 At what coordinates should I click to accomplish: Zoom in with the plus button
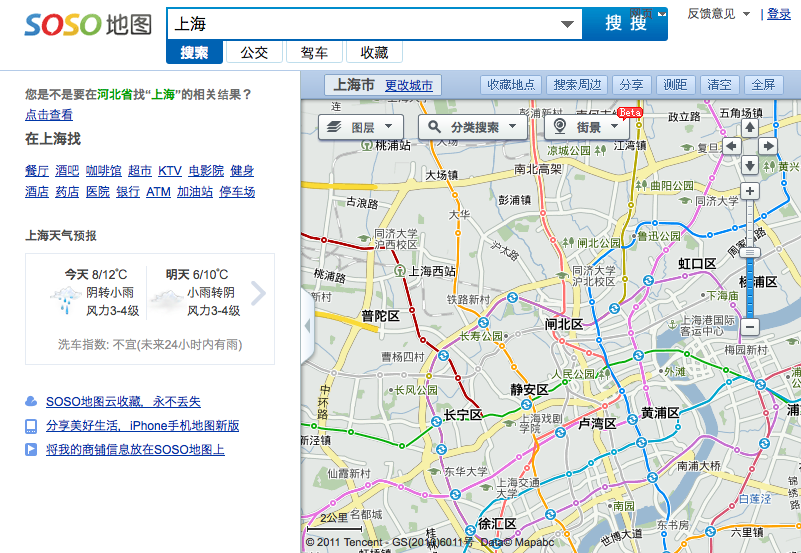pyautogui.click(x=749, y=191)
